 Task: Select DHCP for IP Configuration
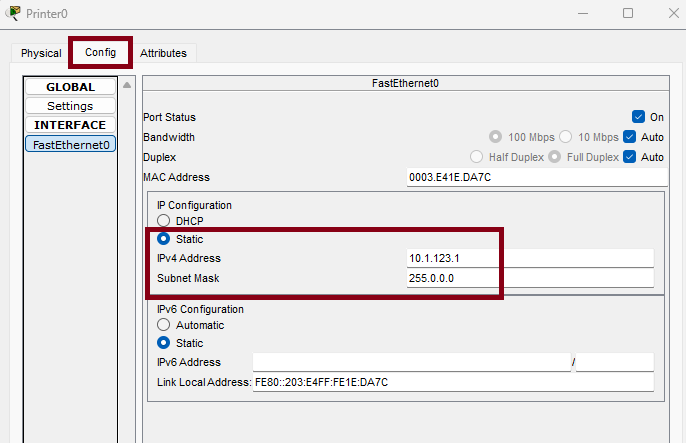[163, 220]
